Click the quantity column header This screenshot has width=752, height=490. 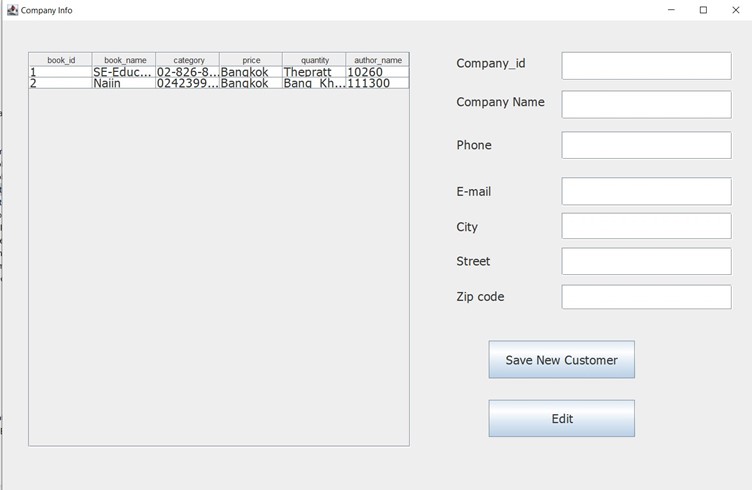[314, 60]
